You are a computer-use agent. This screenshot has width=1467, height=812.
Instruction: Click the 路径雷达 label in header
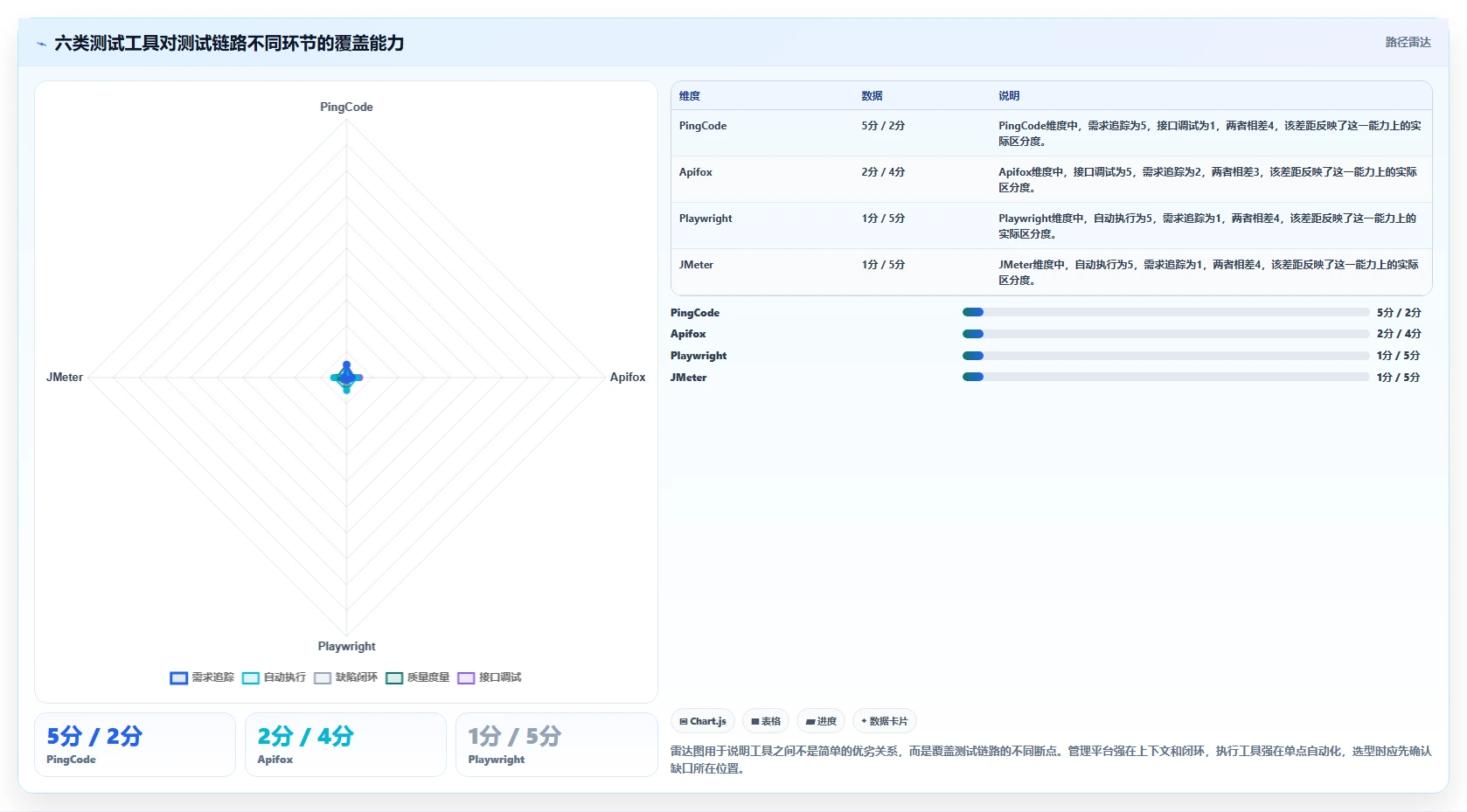click(1408, 42)
